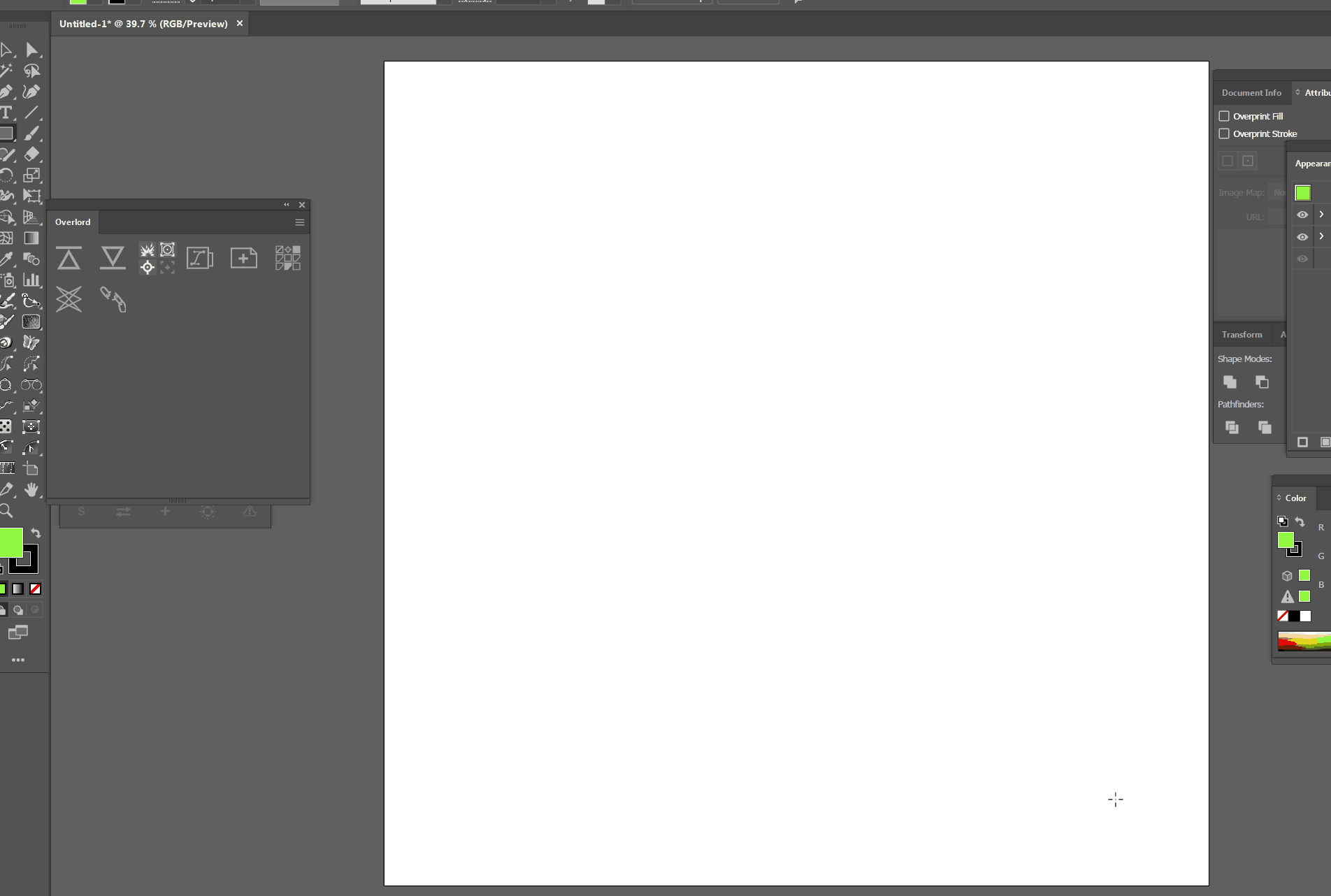Image resolution: width=1331 pixels, height=896 pixels.
Task: Choose the Curvature pen tool
Action: pos(31,92)
